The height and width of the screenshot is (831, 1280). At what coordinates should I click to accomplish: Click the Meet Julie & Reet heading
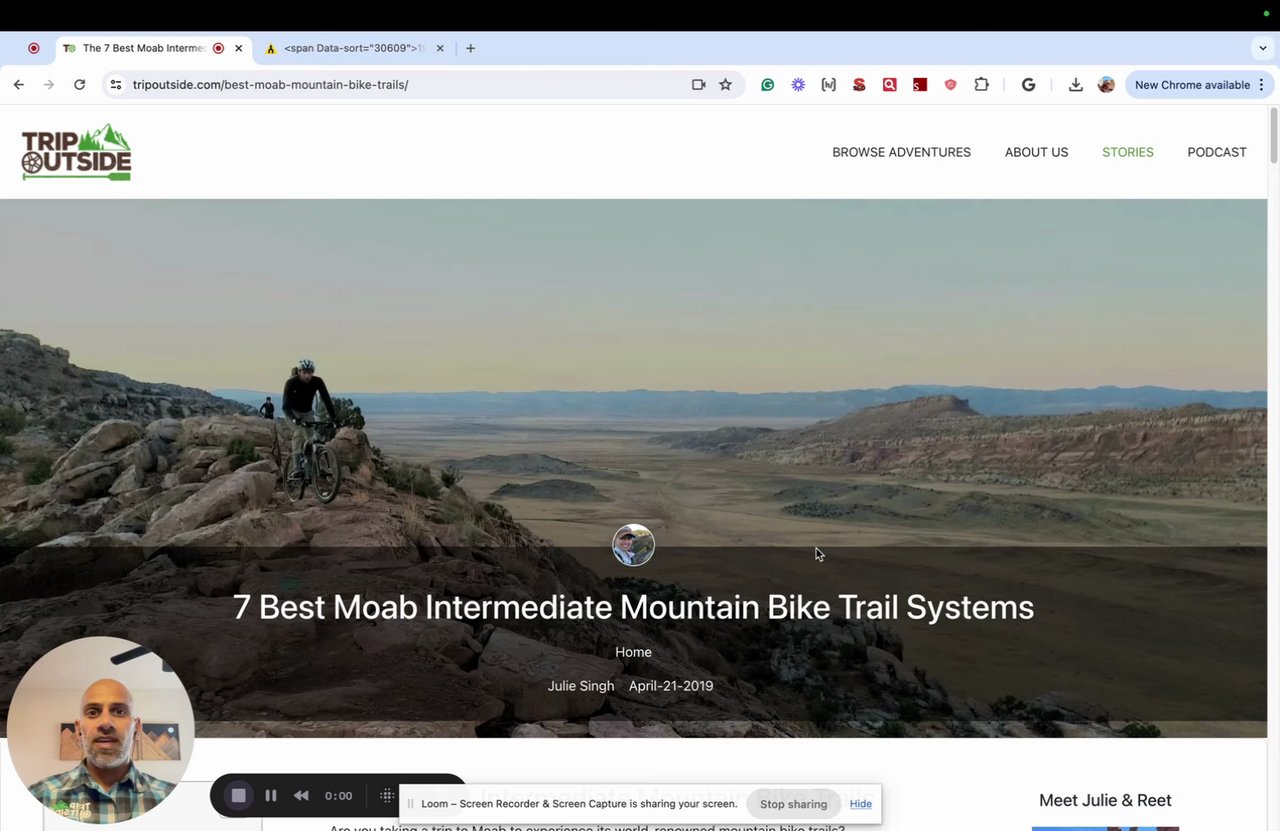coord(1105,800)
